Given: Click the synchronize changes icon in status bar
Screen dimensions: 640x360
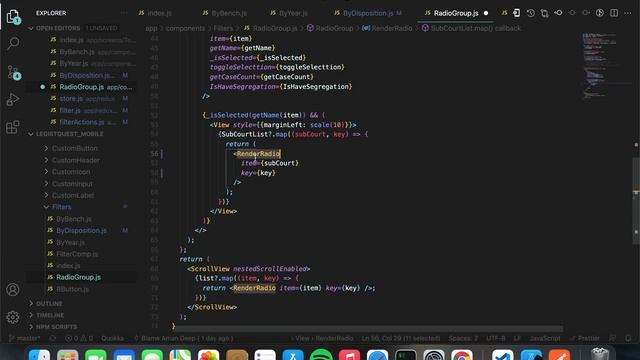Looking at the screenshot, I should 53,338.
